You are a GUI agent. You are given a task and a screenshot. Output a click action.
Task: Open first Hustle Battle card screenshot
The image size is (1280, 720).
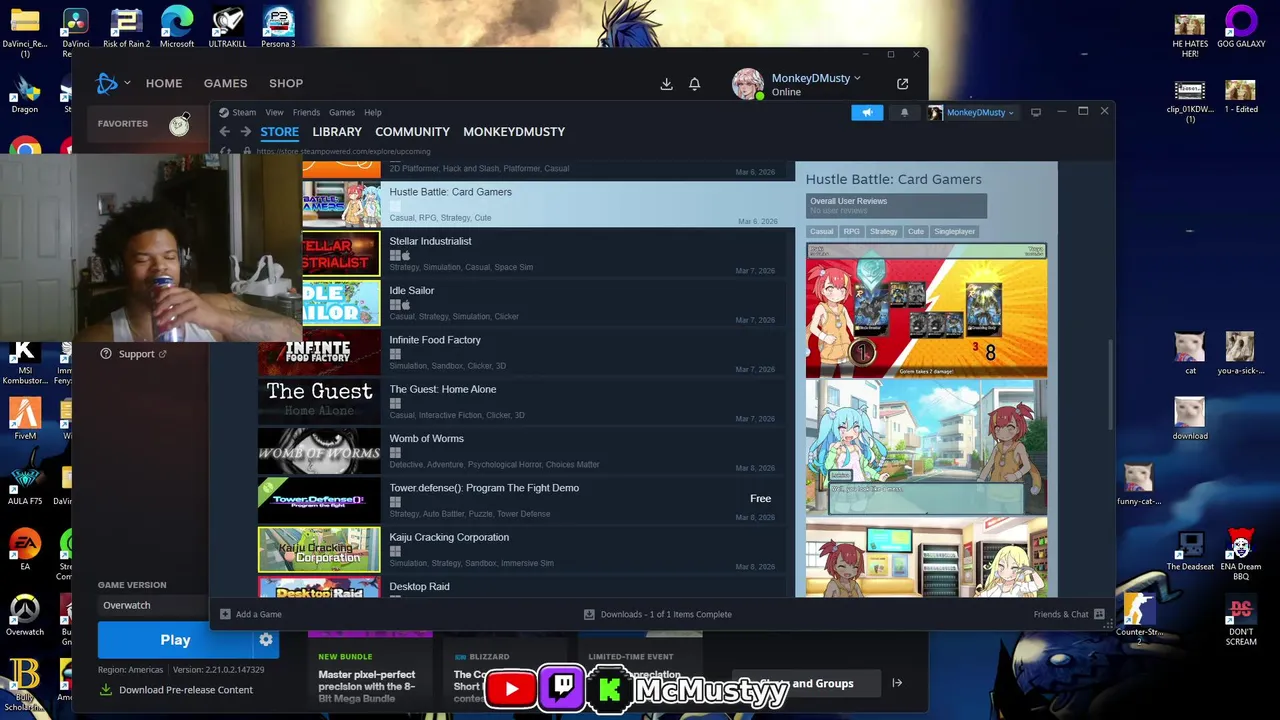[926, 310]
